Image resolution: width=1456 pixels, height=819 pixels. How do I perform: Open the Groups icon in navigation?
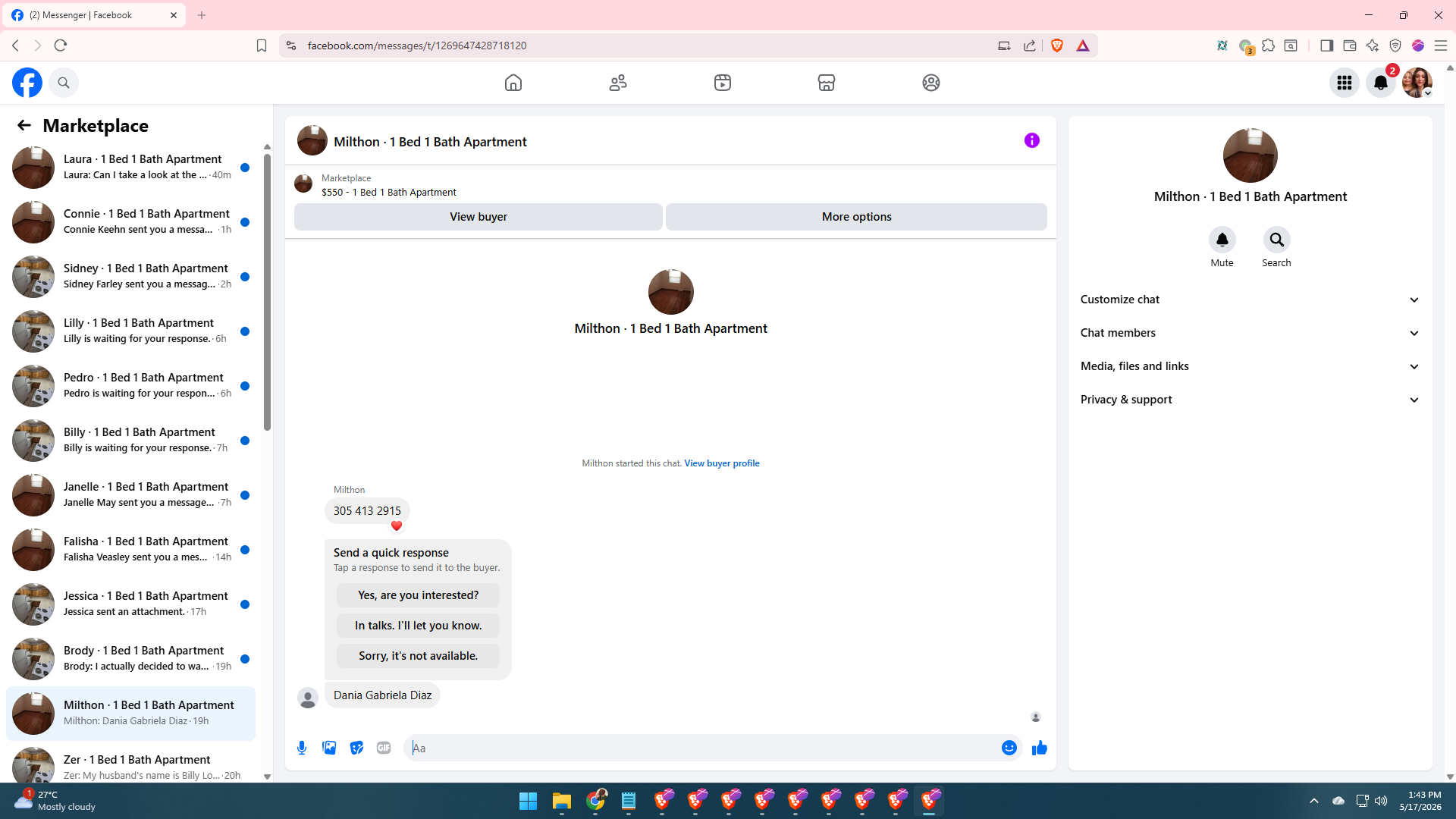pos(931,83)
